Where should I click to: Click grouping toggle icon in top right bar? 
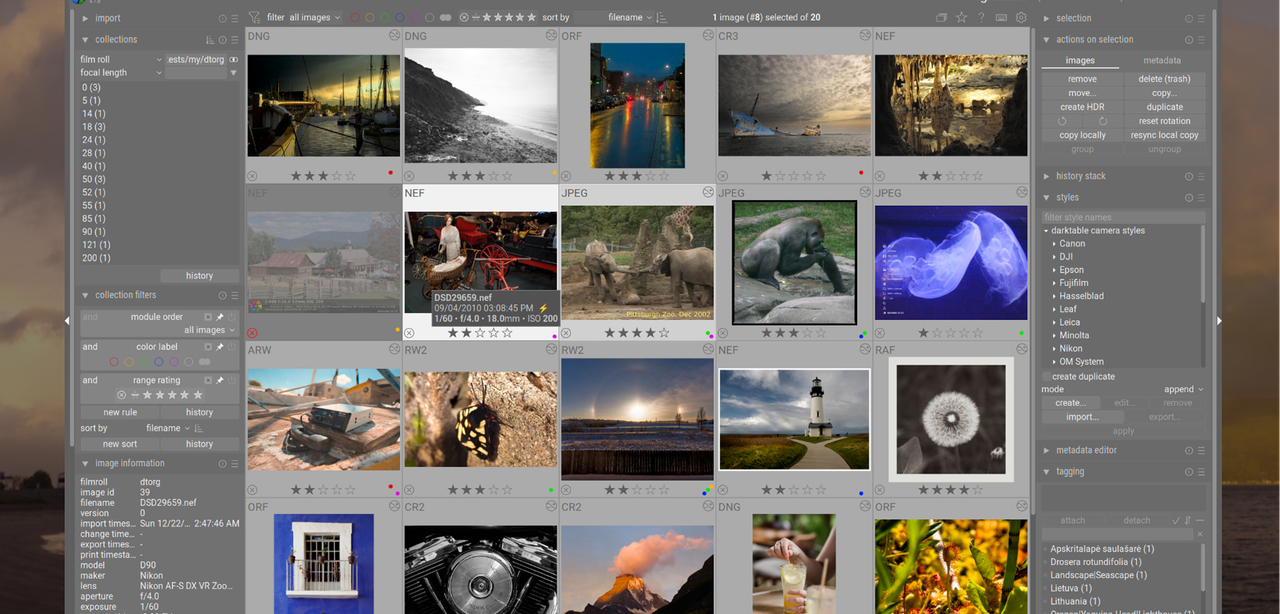[x=941, y=17]
